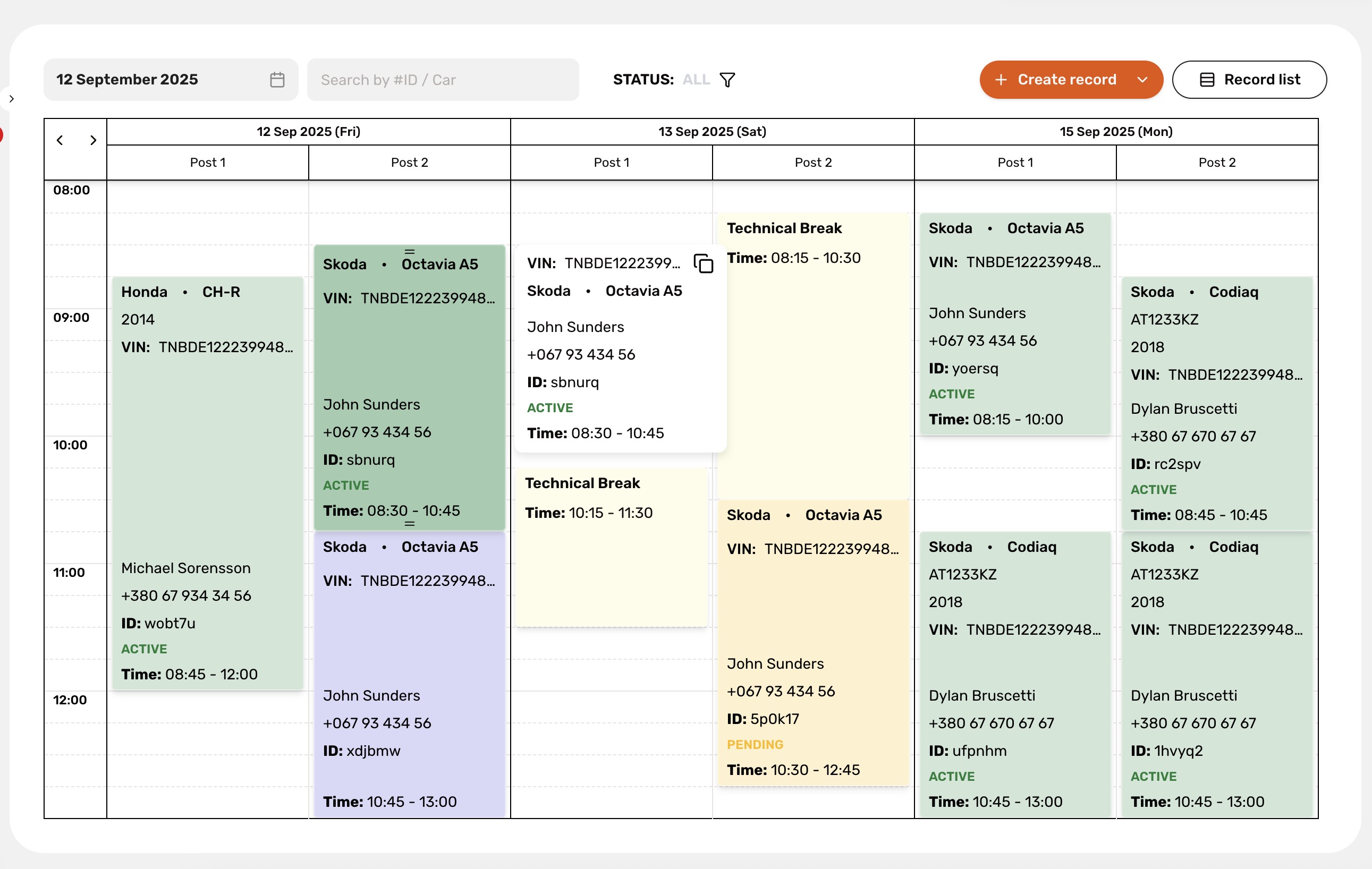Click resize handle at bottom of sbnurq card

coord(409,523)
